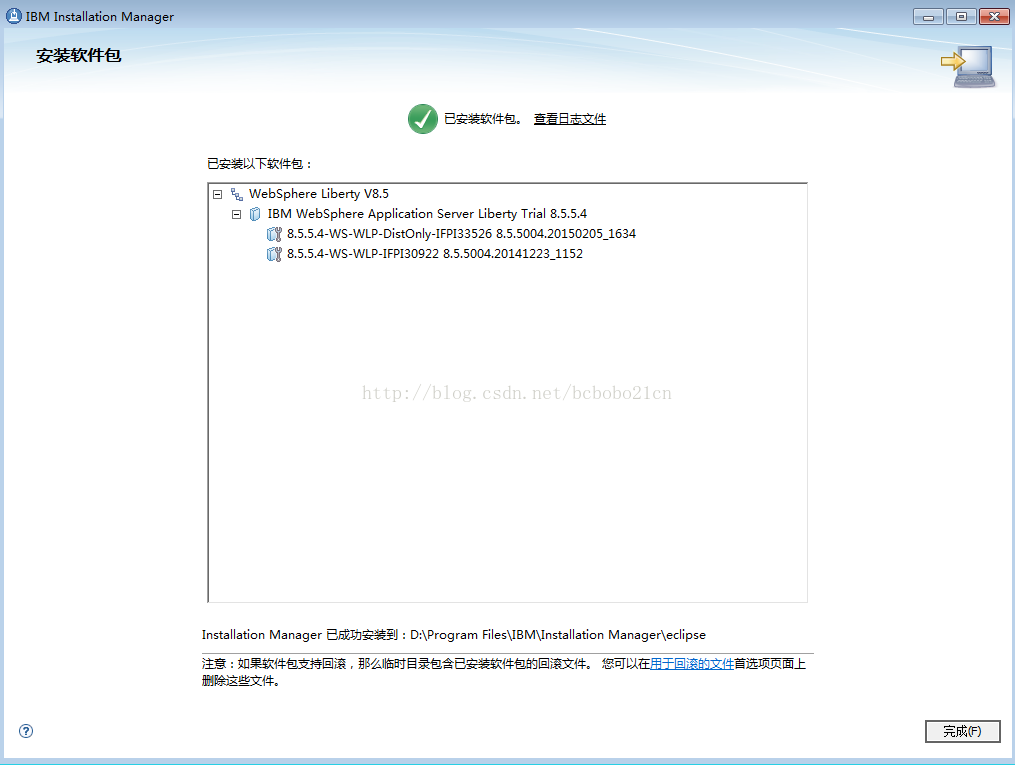The image size is (1015, 765).
Task: Click the fix icon beside IFPI30922
Action: coord(274,254)
